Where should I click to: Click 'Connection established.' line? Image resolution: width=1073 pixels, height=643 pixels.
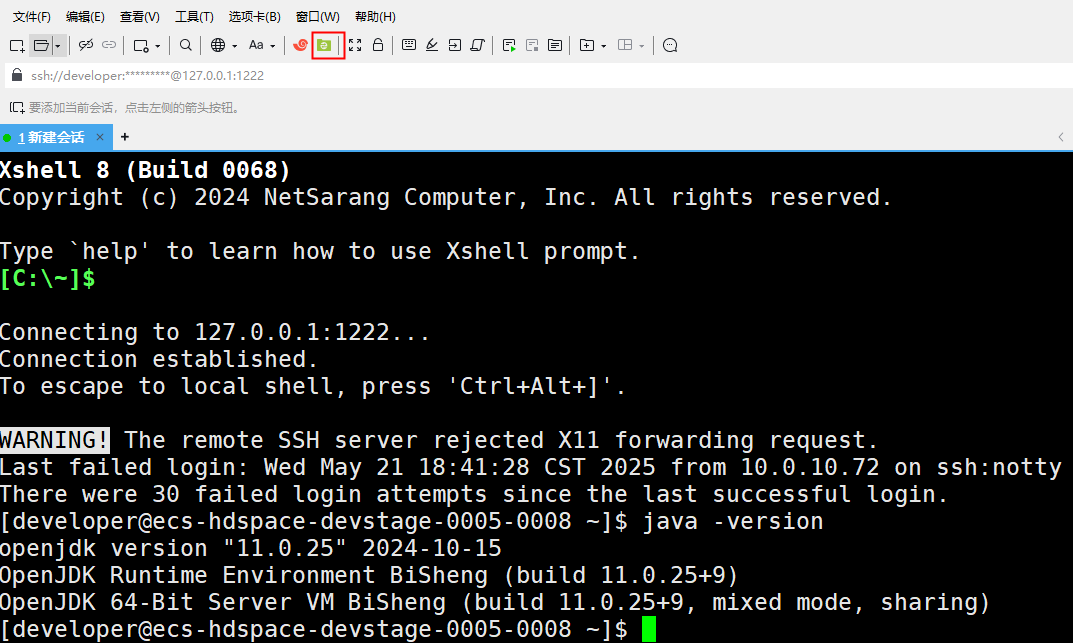click(159, 359)
